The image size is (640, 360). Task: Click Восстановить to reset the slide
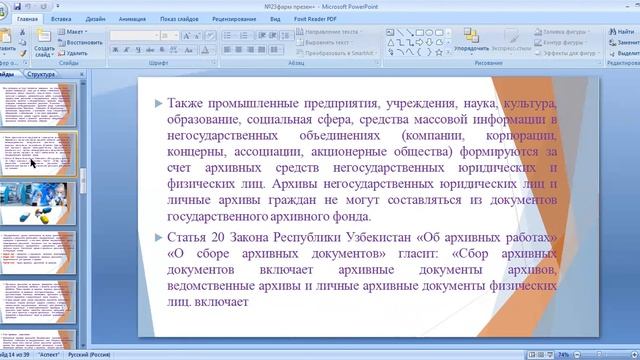[80, 42]
